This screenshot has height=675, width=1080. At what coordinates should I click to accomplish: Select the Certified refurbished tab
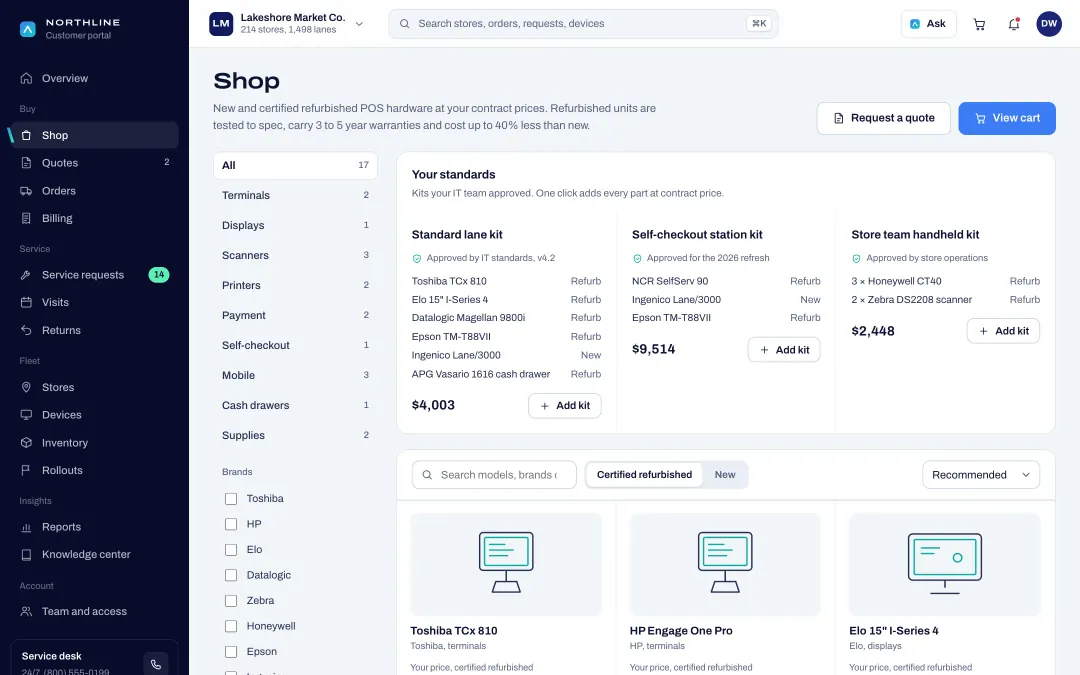coord(644,475)
